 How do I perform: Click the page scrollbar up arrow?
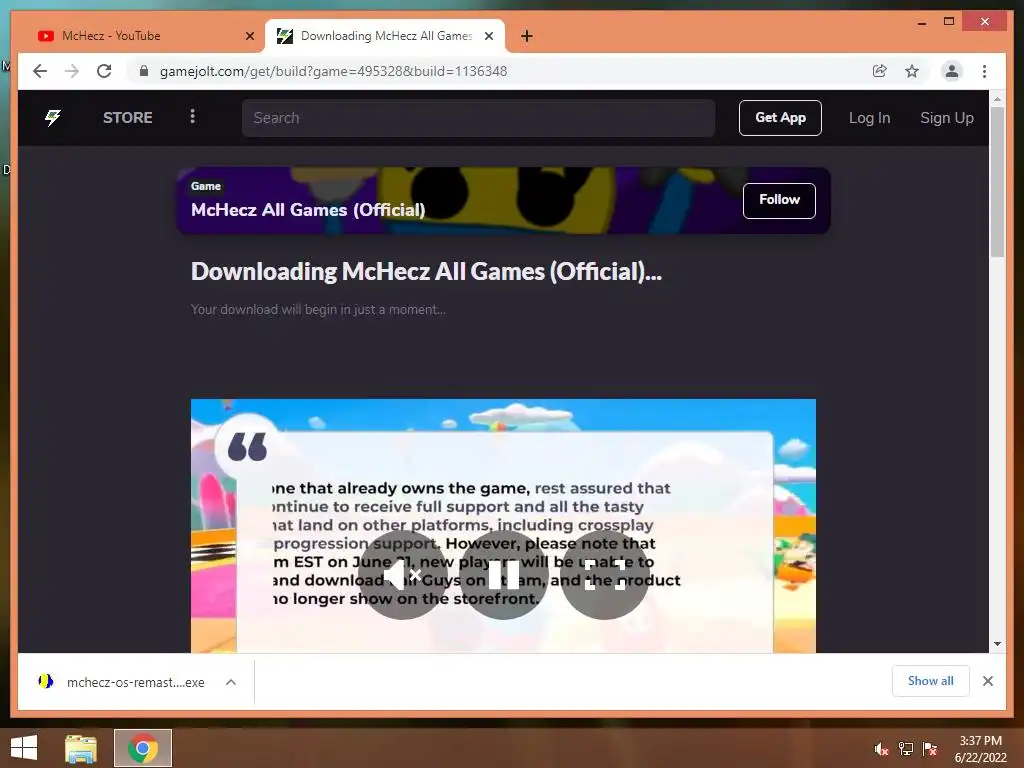pos(997,99)
